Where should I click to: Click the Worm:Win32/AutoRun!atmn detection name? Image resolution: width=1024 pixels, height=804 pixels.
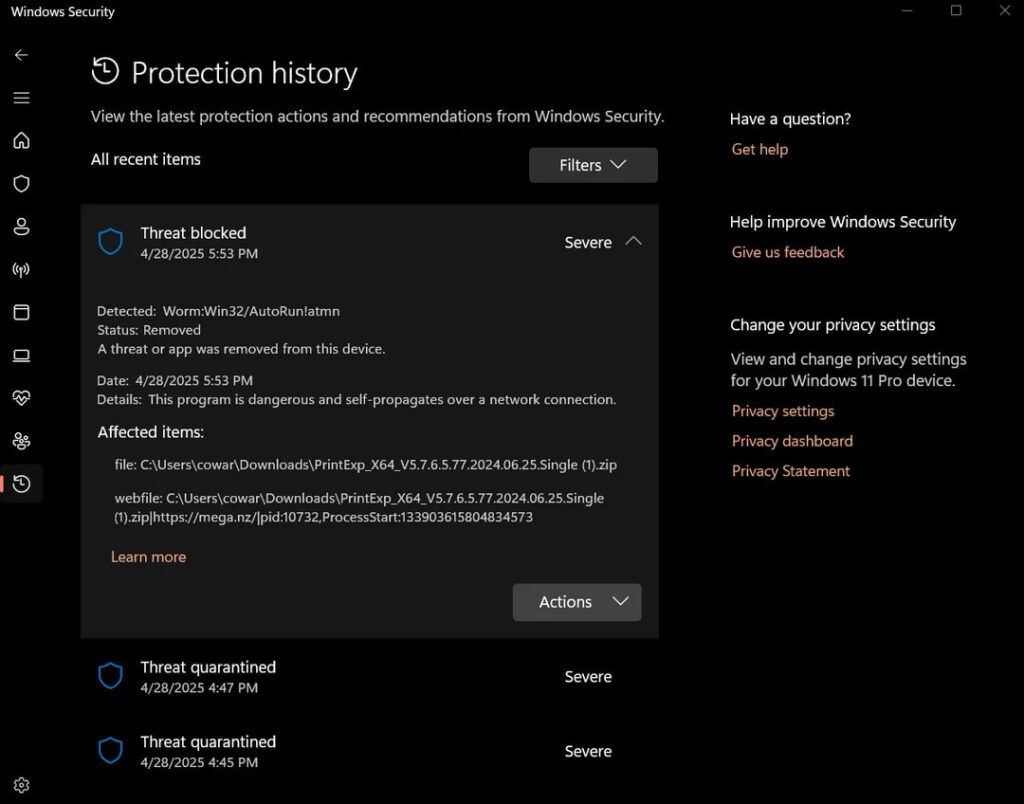coord(251,312)
